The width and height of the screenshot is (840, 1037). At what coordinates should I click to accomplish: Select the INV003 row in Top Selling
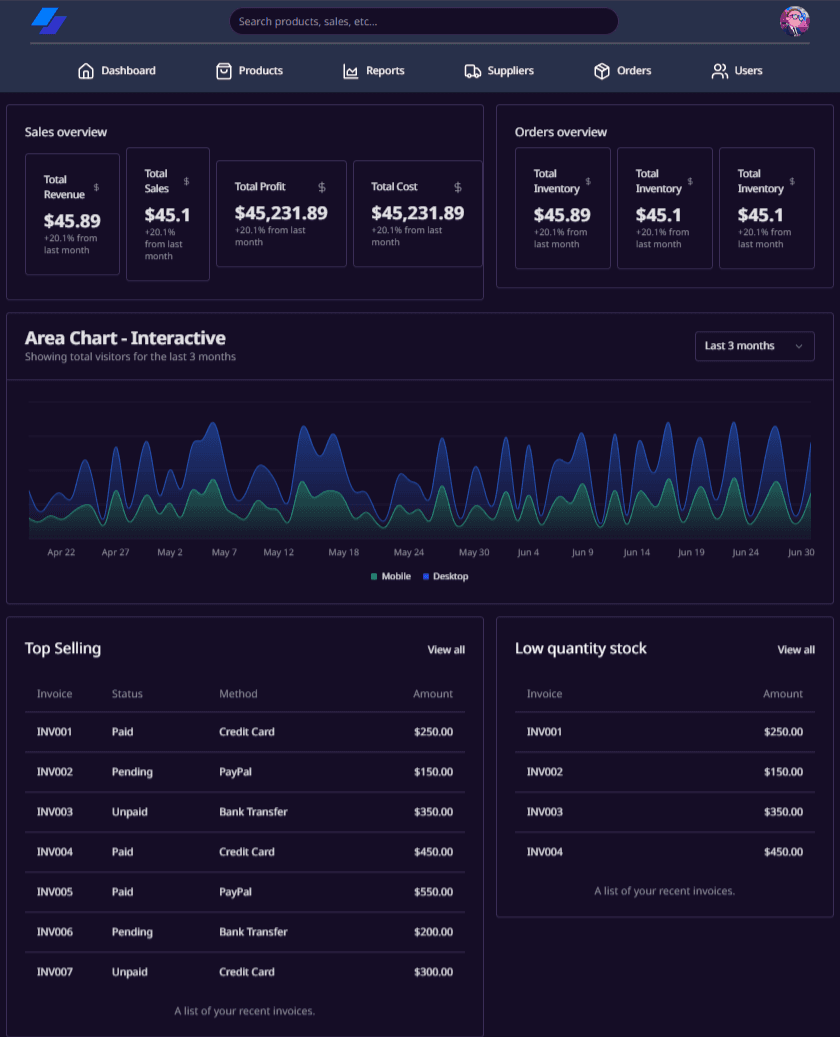pos(245,811)
